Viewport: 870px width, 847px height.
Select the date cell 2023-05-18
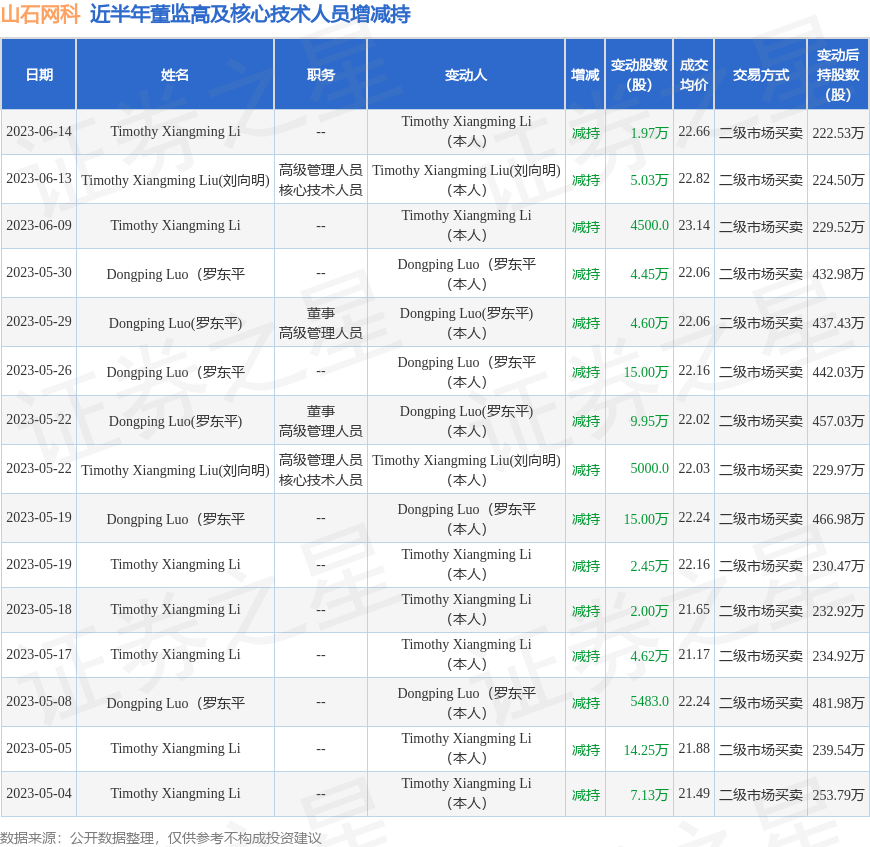[39, 610]
